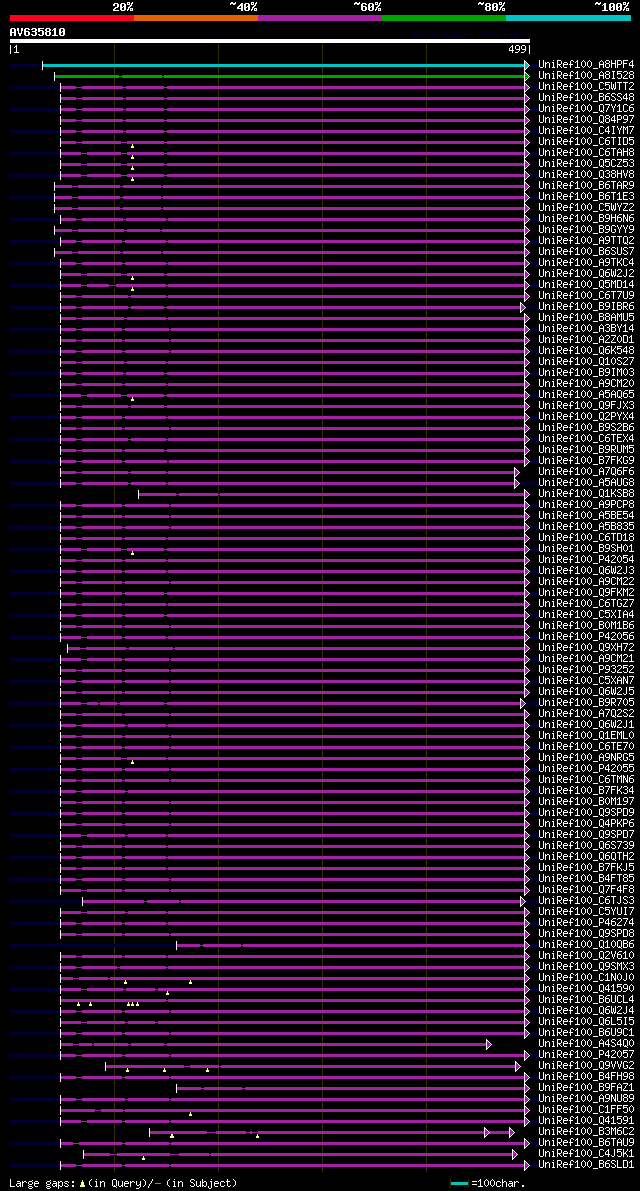
Task: Click the cyan arrowhead of UniRef100_A8HPF4
Action: point(527,65)
